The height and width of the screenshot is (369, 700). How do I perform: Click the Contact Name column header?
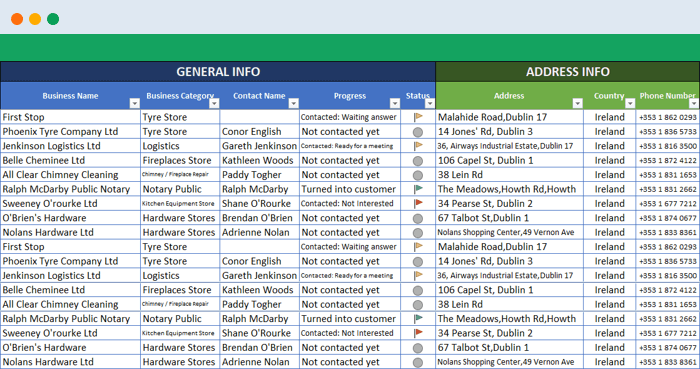(259, 96)
